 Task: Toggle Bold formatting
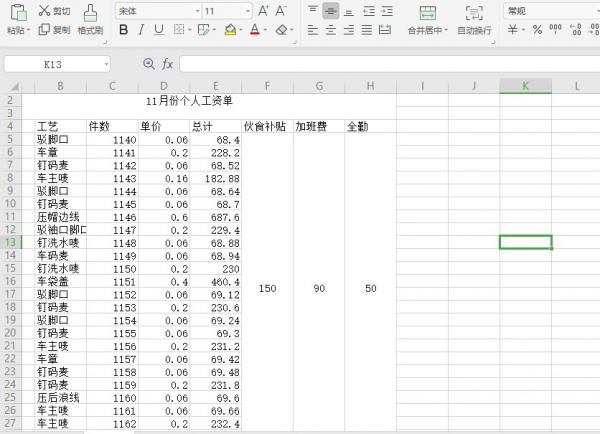click(123, 29)
